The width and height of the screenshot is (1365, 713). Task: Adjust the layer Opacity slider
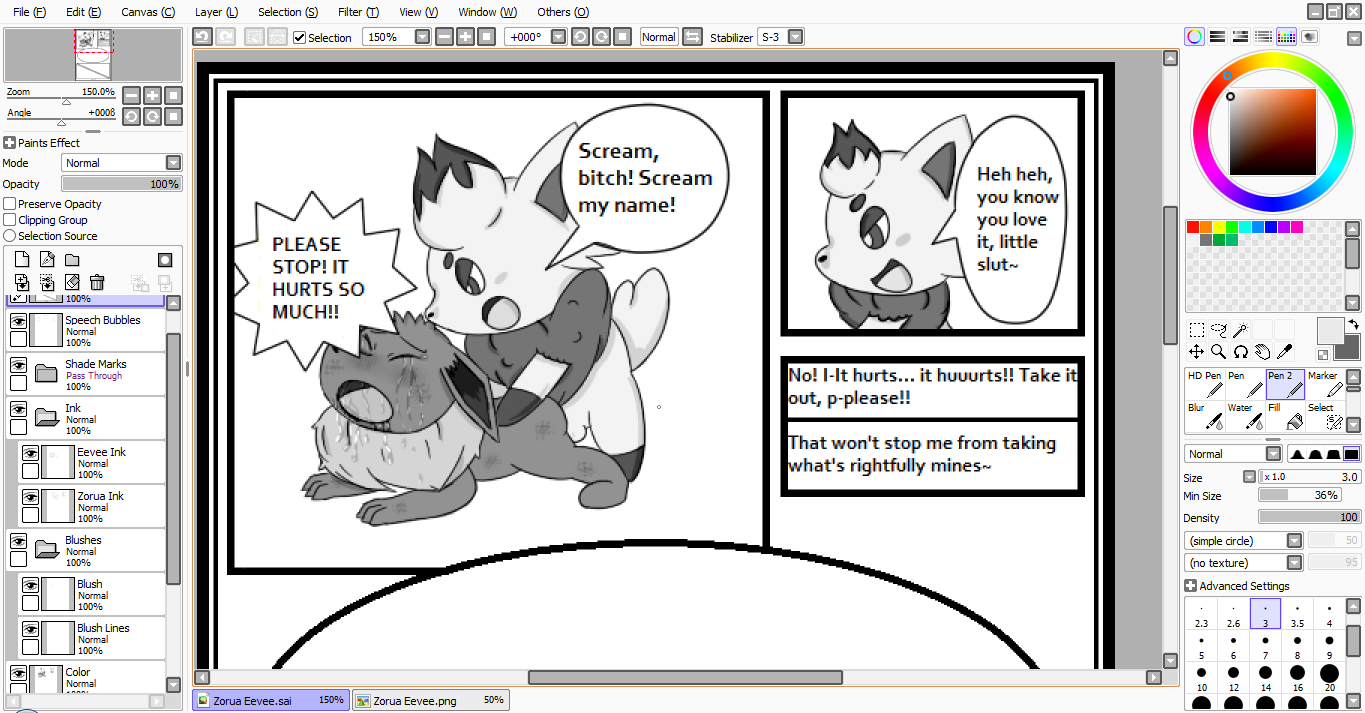[121, 184]
